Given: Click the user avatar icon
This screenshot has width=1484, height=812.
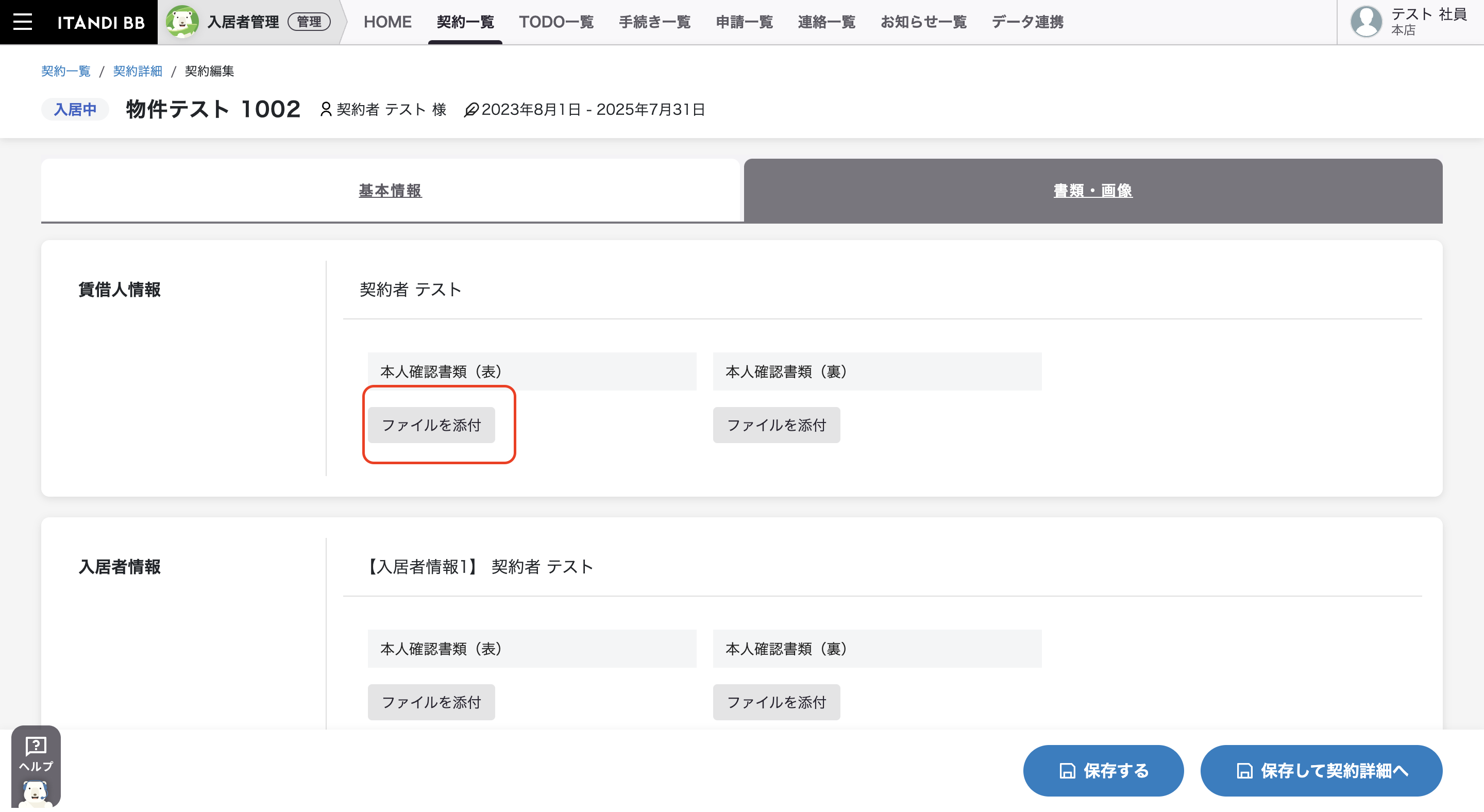Looking at the screenshot, I should pos(1366,22).
